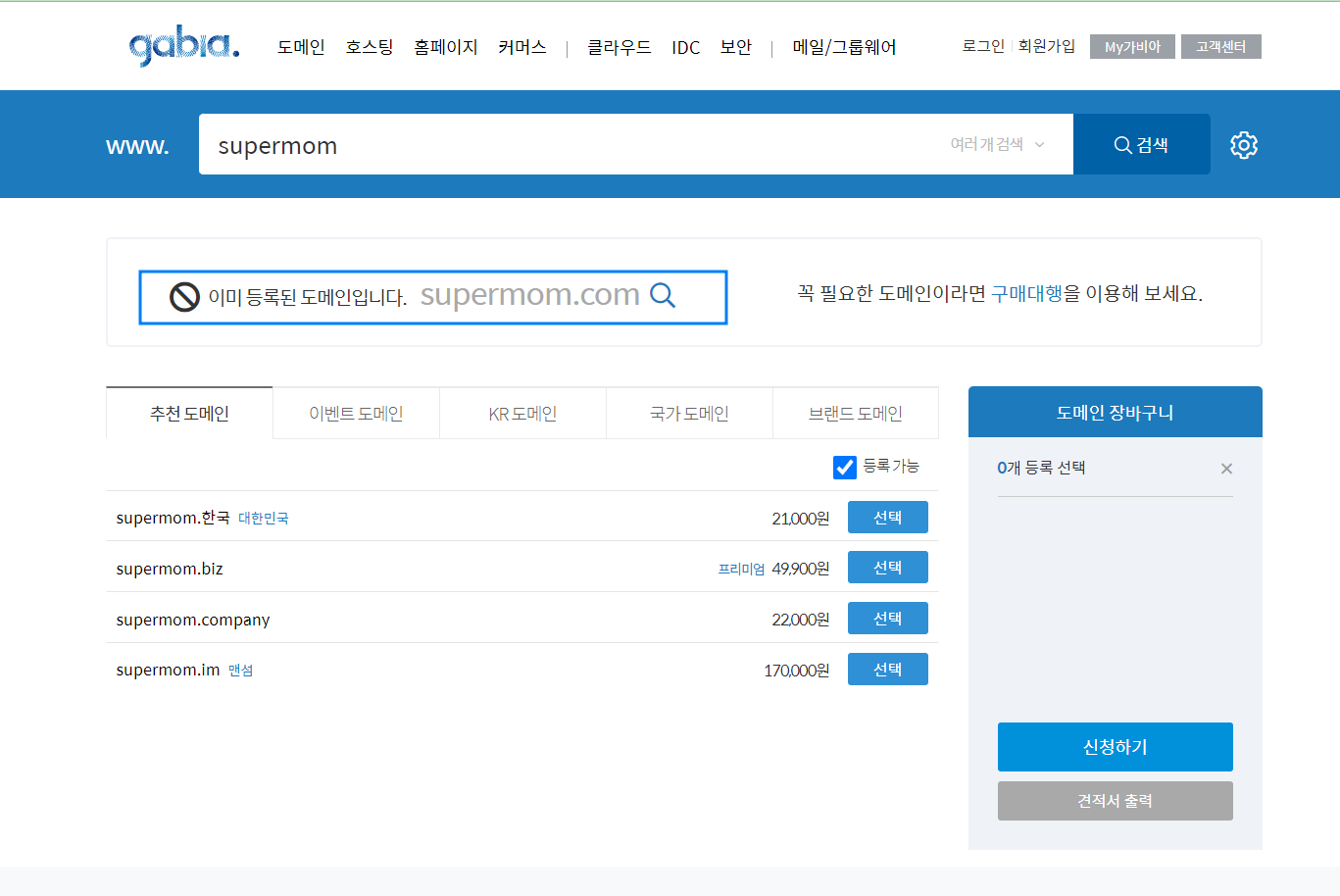Click the 0개 등록 선택 text
1340x896 pixels.
pos(1041,468)
